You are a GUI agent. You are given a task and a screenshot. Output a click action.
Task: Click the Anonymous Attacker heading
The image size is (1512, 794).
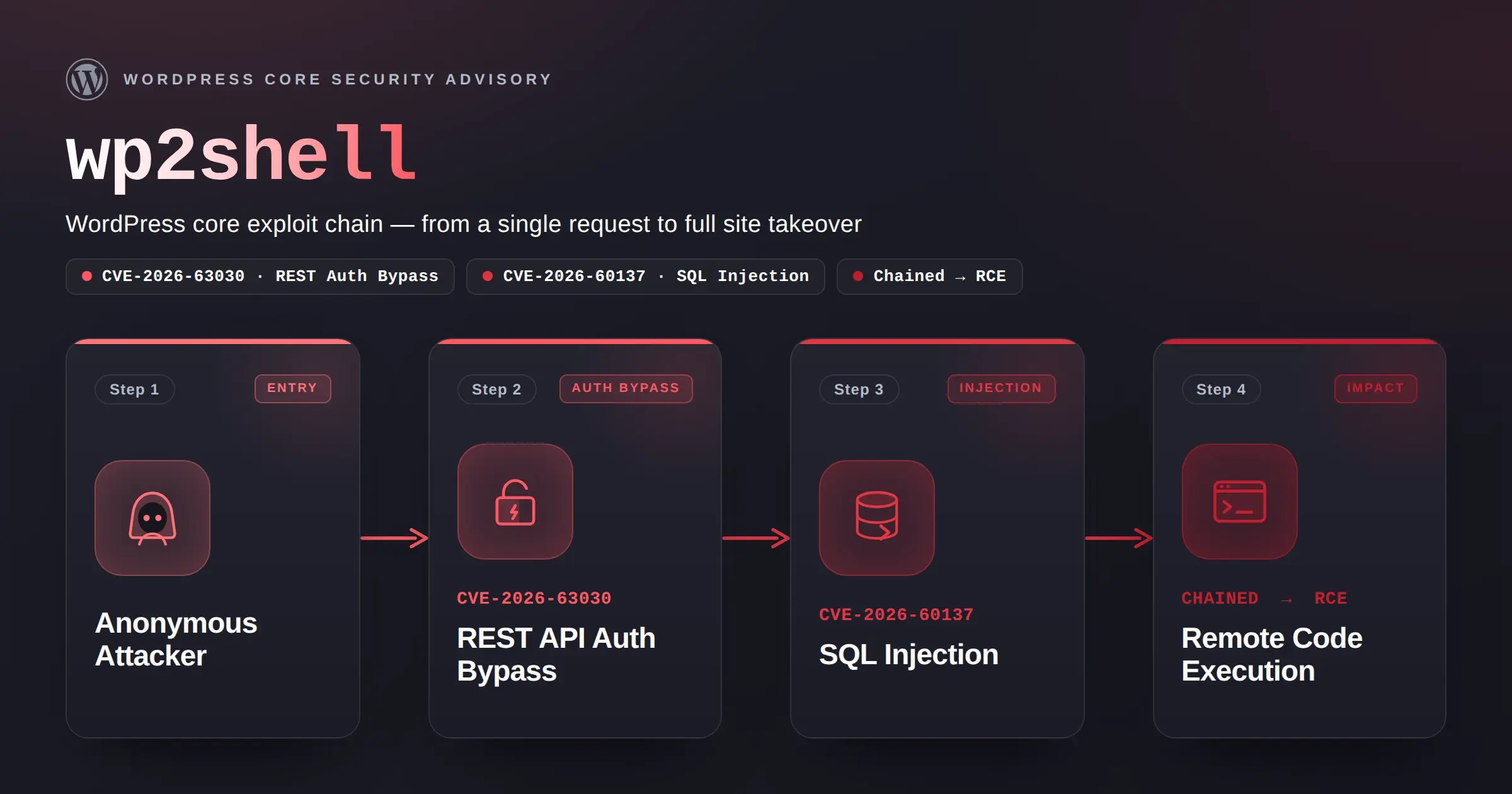176,640
